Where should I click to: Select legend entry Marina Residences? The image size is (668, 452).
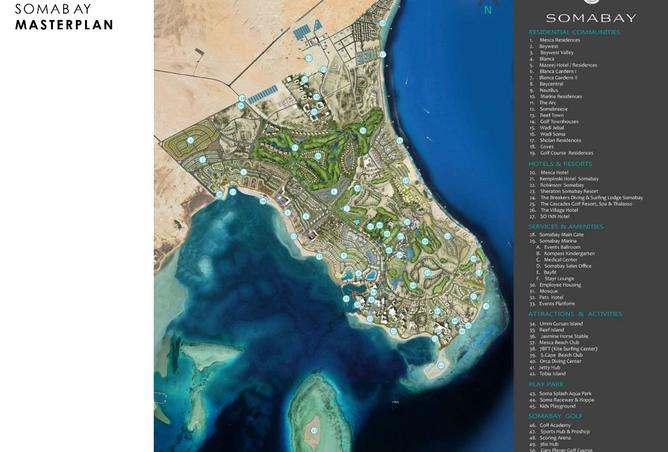click(x=556, y=96)
